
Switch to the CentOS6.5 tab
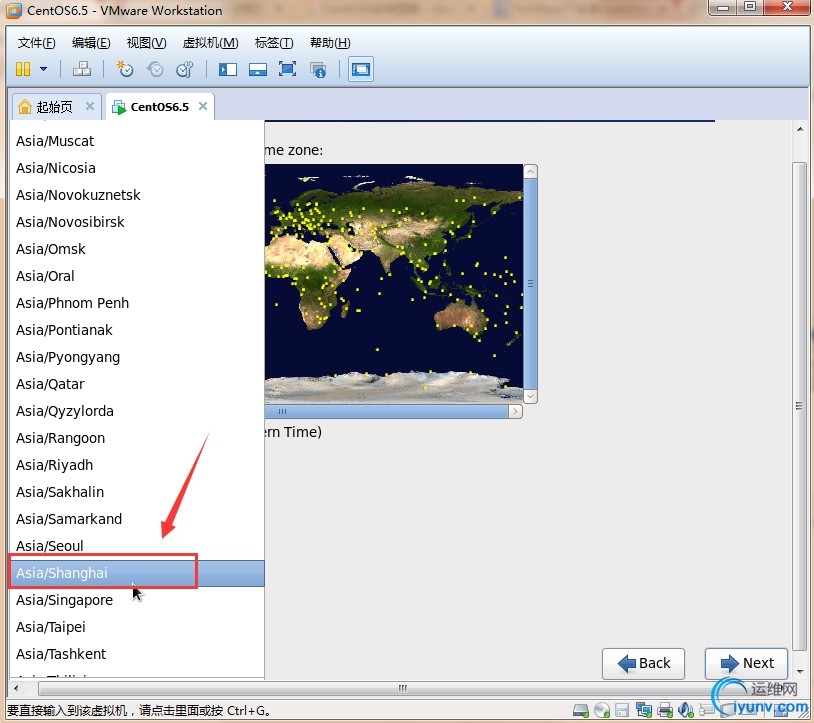point(159,107)
